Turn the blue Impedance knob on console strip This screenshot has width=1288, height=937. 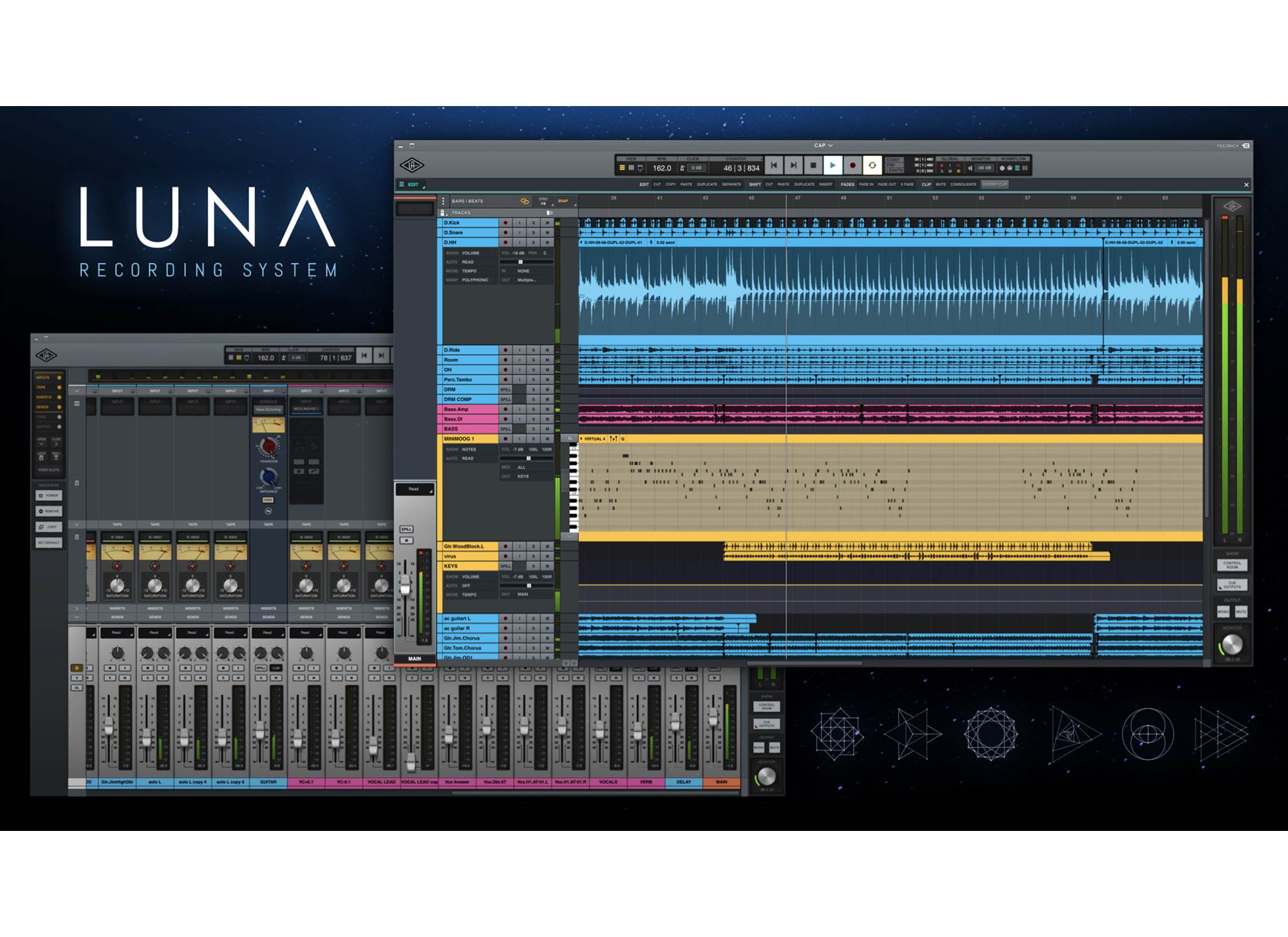pyautogui.click(x=269, y=478)
